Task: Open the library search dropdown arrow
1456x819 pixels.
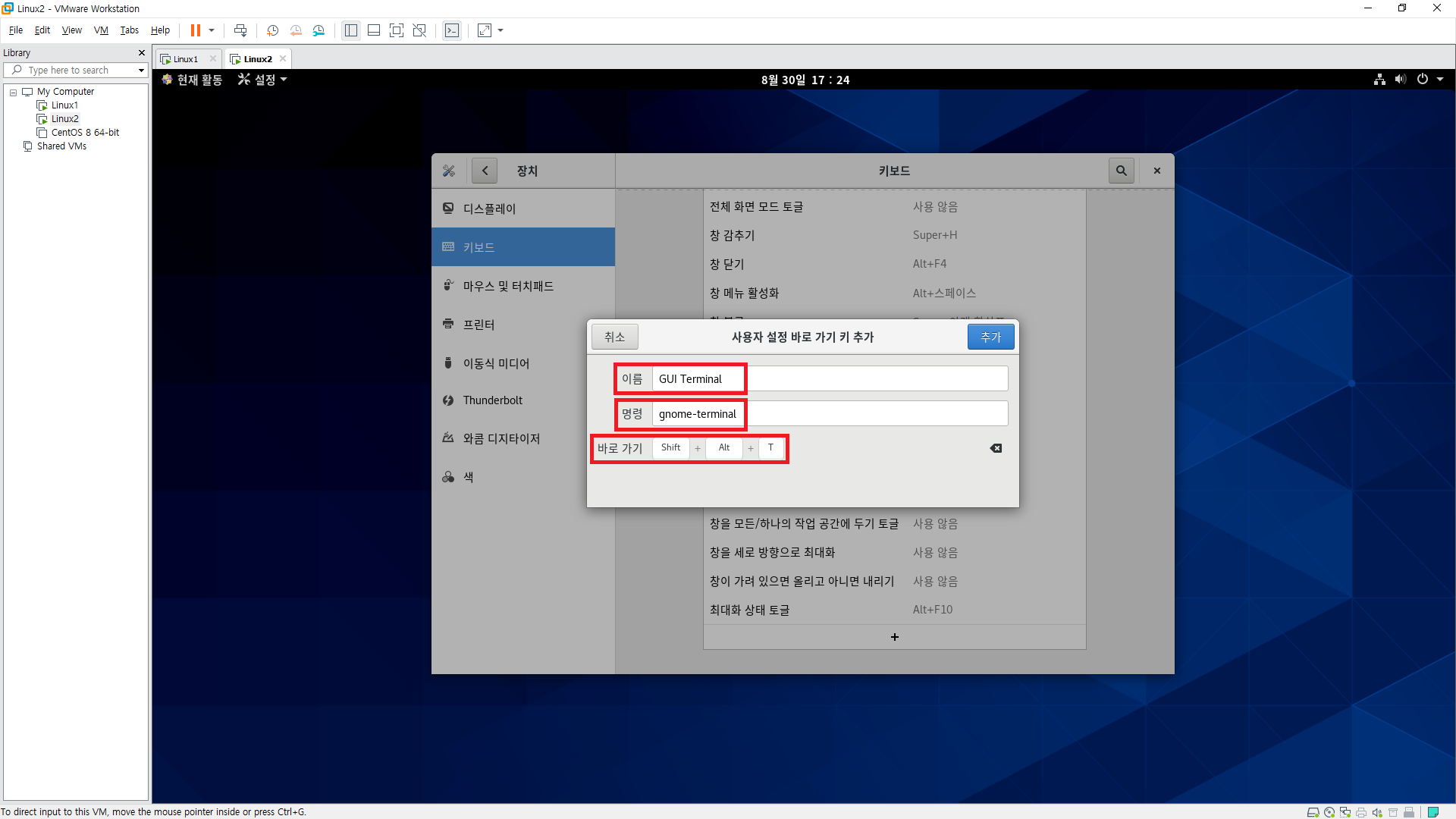Action: click(x=141, y=71)
